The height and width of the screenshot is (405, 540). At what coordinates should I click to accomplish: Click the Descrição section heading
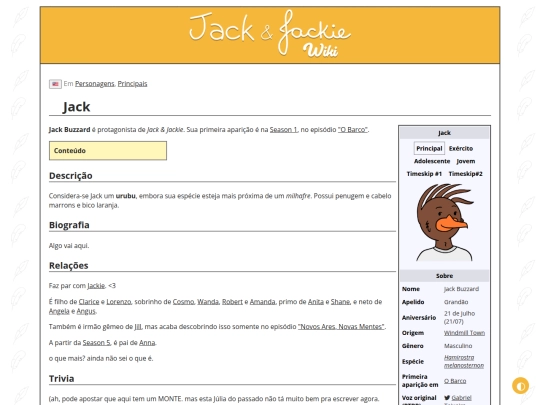click(x=71, y=176)
